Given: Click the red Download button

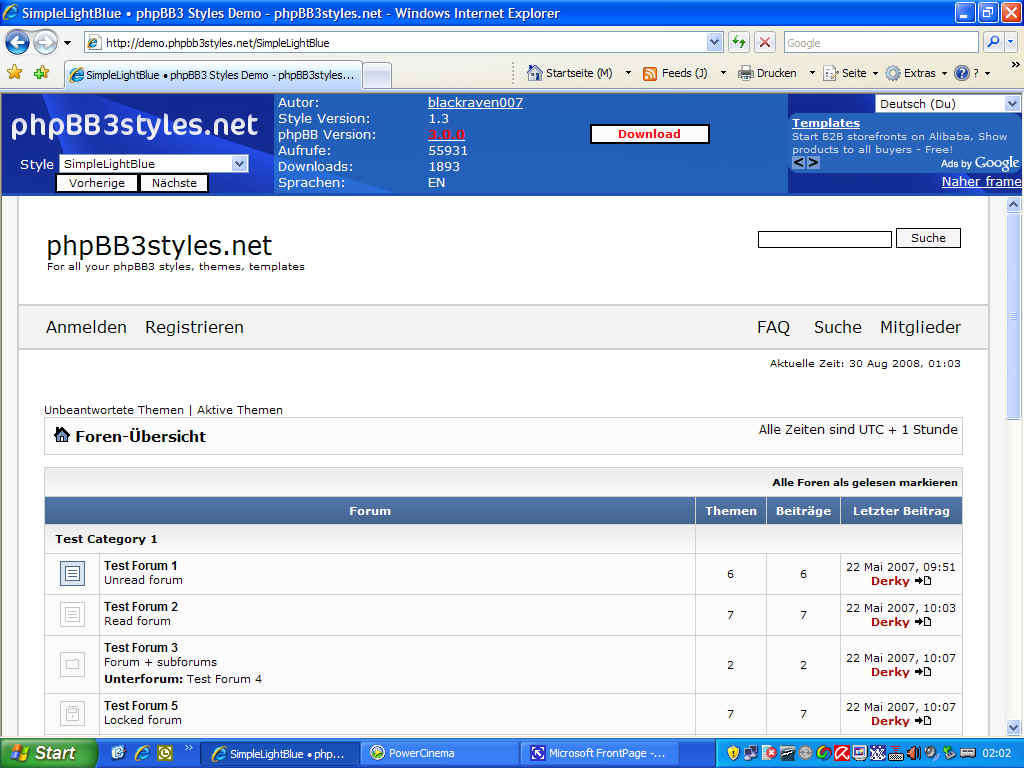Looking at the screenshot, I should click(650, 134).
